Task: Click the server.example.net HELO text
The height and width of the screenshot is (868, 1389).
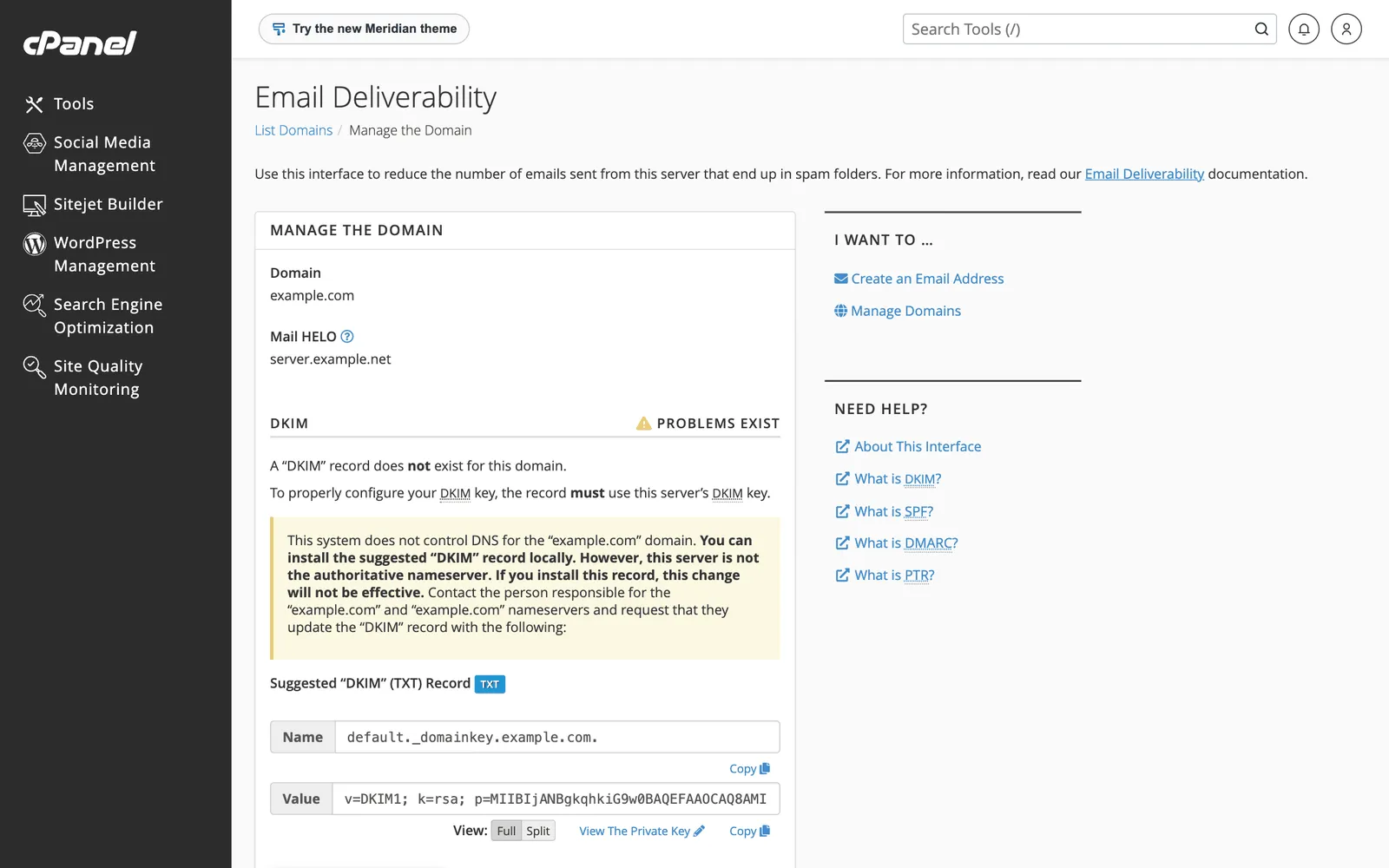Action: (x=330, y=359)
